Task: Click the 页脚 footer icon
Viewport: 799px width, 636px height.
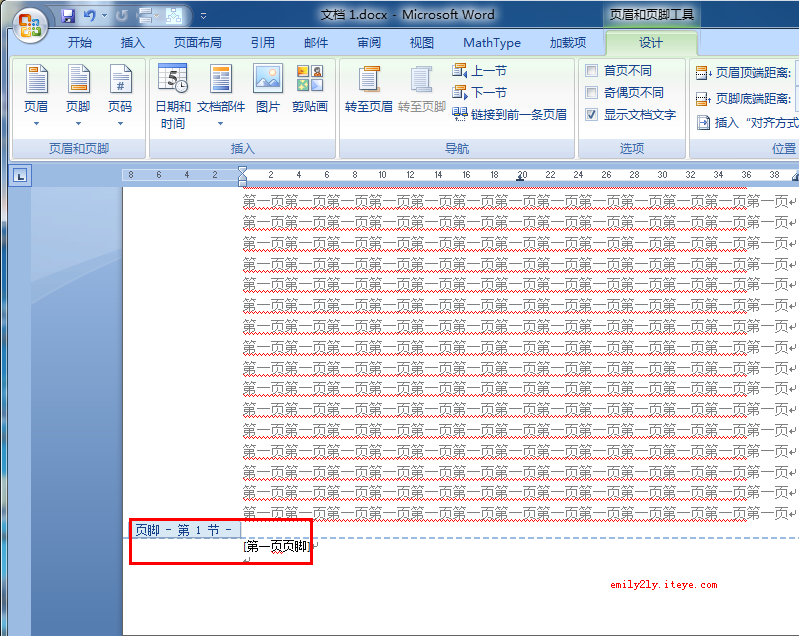Action: pyautogui.click(x=78, y=78)
